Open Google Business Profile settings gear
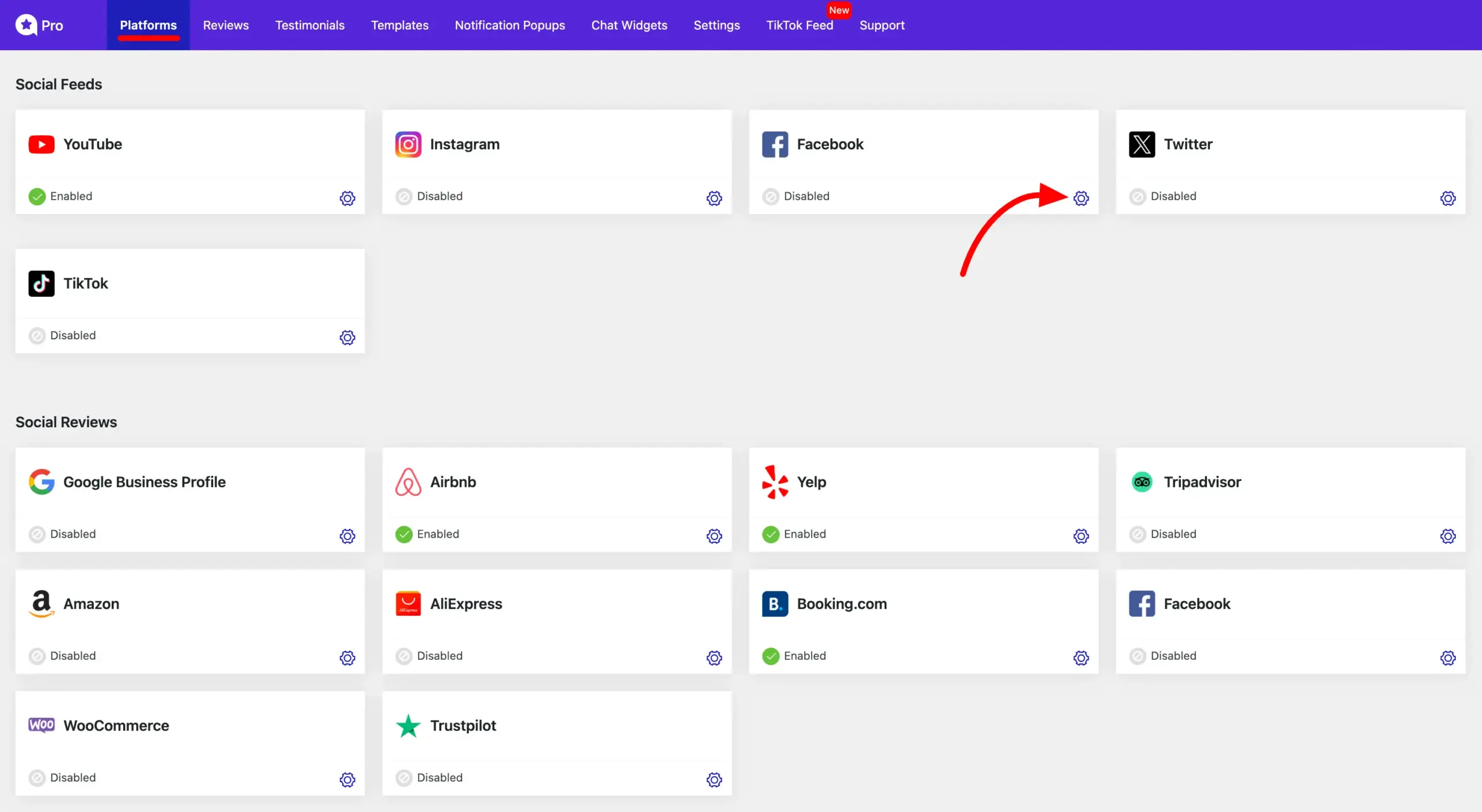Screen dimensions: 1482x812 tap(347, 536)
